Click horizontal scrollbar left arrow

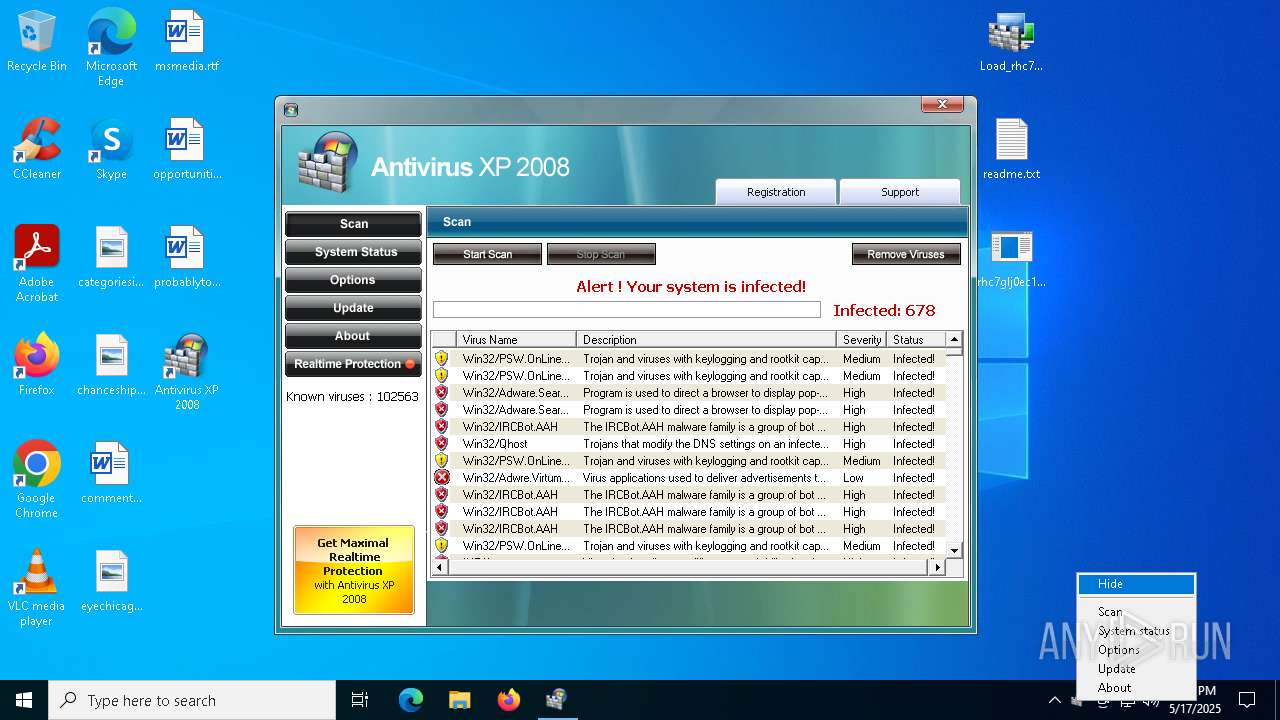coord(439,567)
